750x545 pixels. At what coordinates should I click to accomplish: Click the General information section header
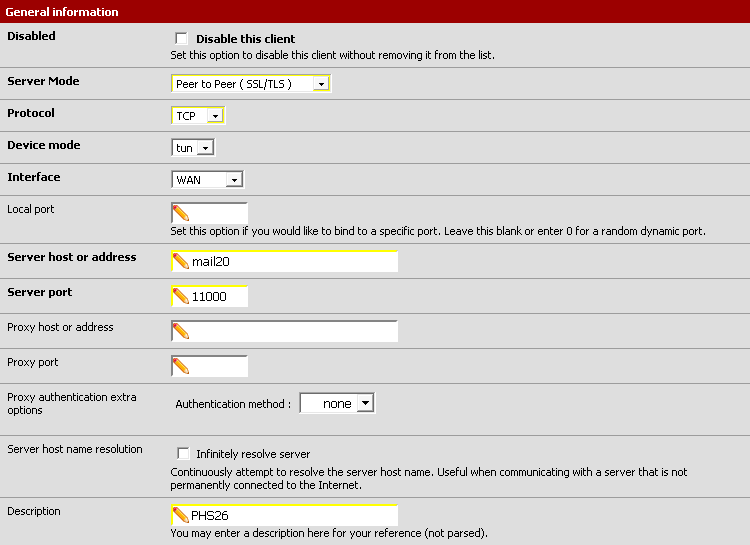pyautogui.click(x=62, y=12)
